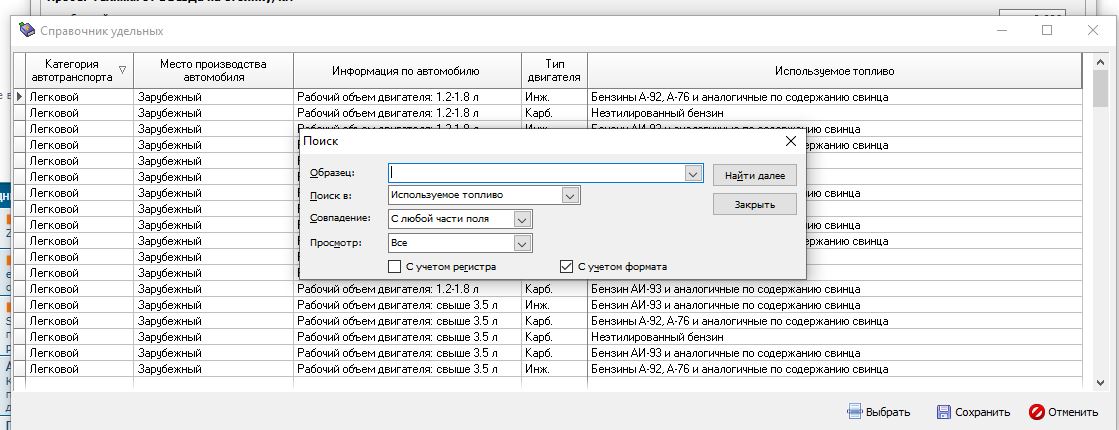Click the red Отменить cancel icon
The width and height of the screenshot is (1119, 430).
point(1037,412)
